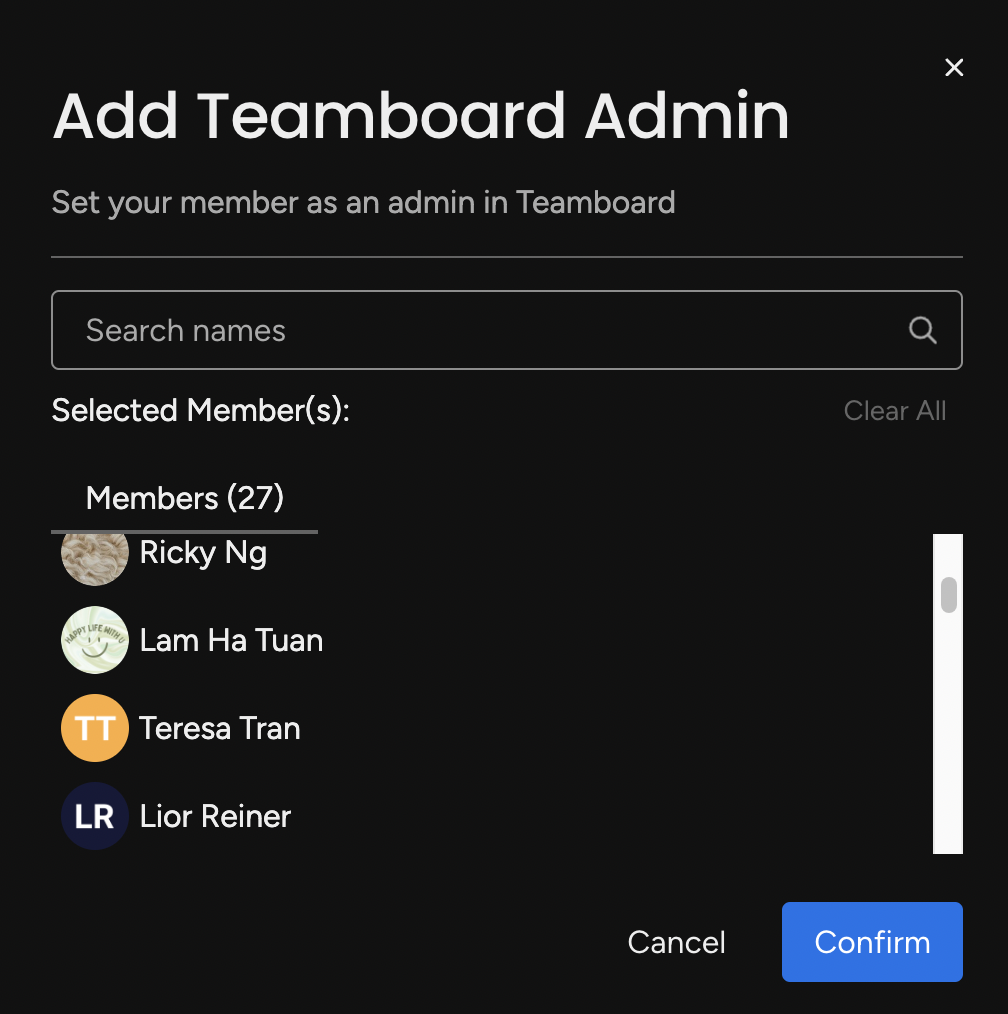Confirm the admin assignment
The width and height of the screenshot is (1008, 1014).
tap(871, 941)
